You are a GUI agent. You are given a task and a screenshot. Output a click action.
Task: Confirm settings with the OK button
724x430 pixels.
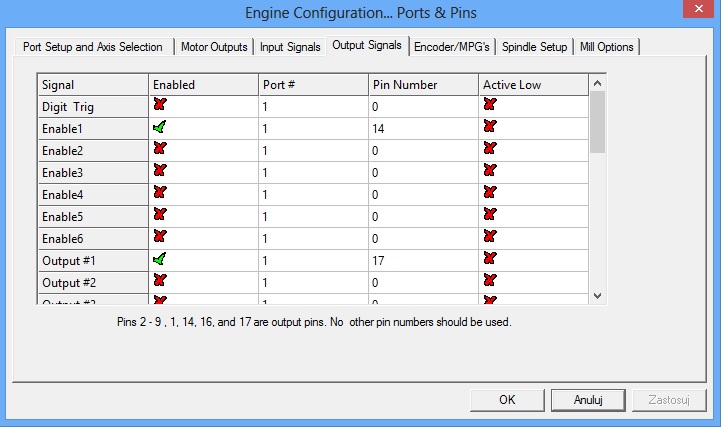click(507, 400)
